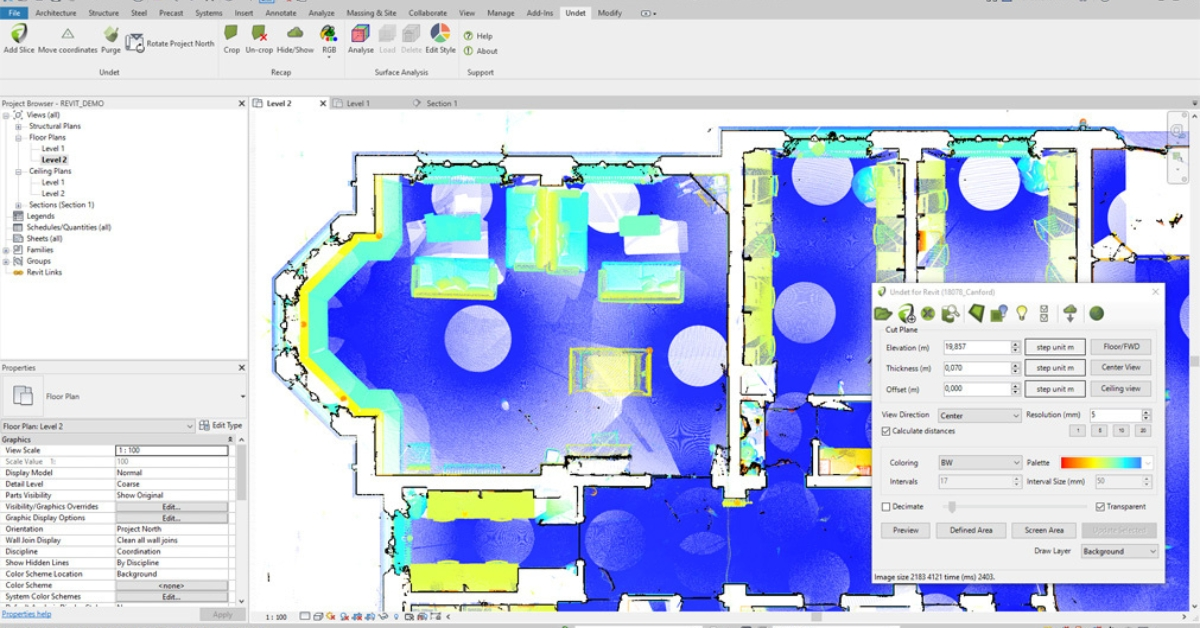Click the Defined Area button
The height and width of the screenshot is (628, 1200).
pos(971,530)
